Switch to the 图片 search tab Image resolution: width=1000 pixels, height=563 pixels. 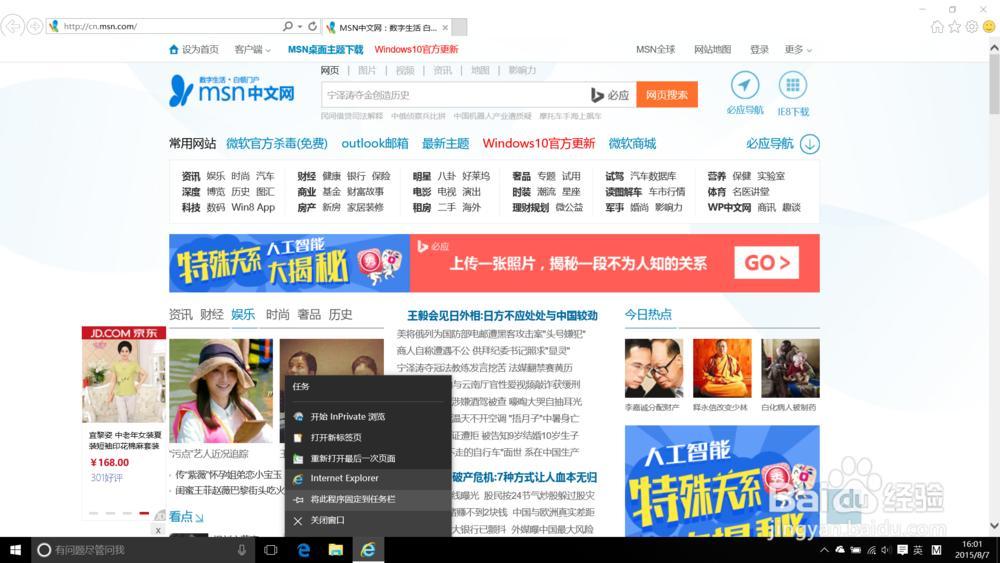[x=367, y=70]
